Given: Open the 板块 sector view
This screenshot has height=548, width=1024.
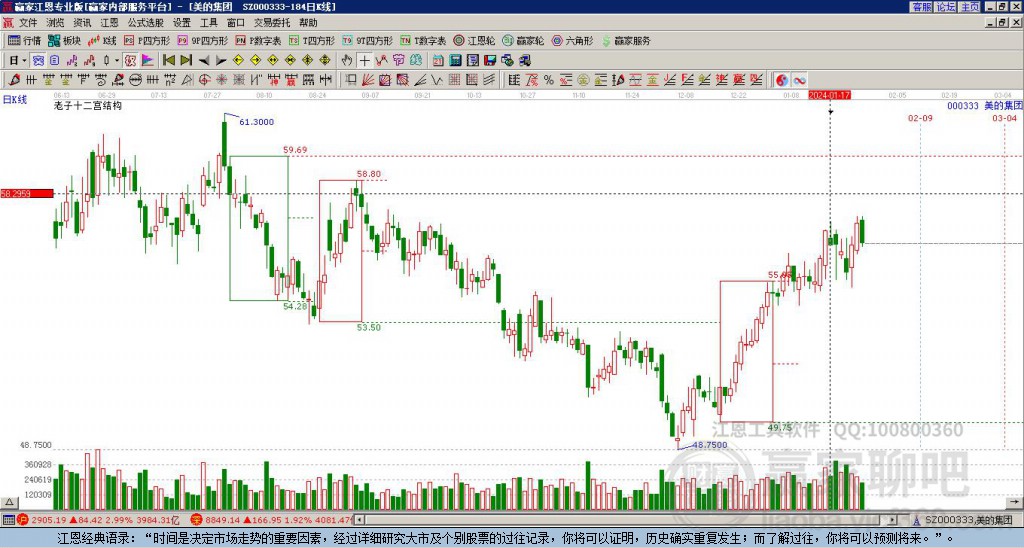Looking at the screenshot, I should [x=64, y=40].
